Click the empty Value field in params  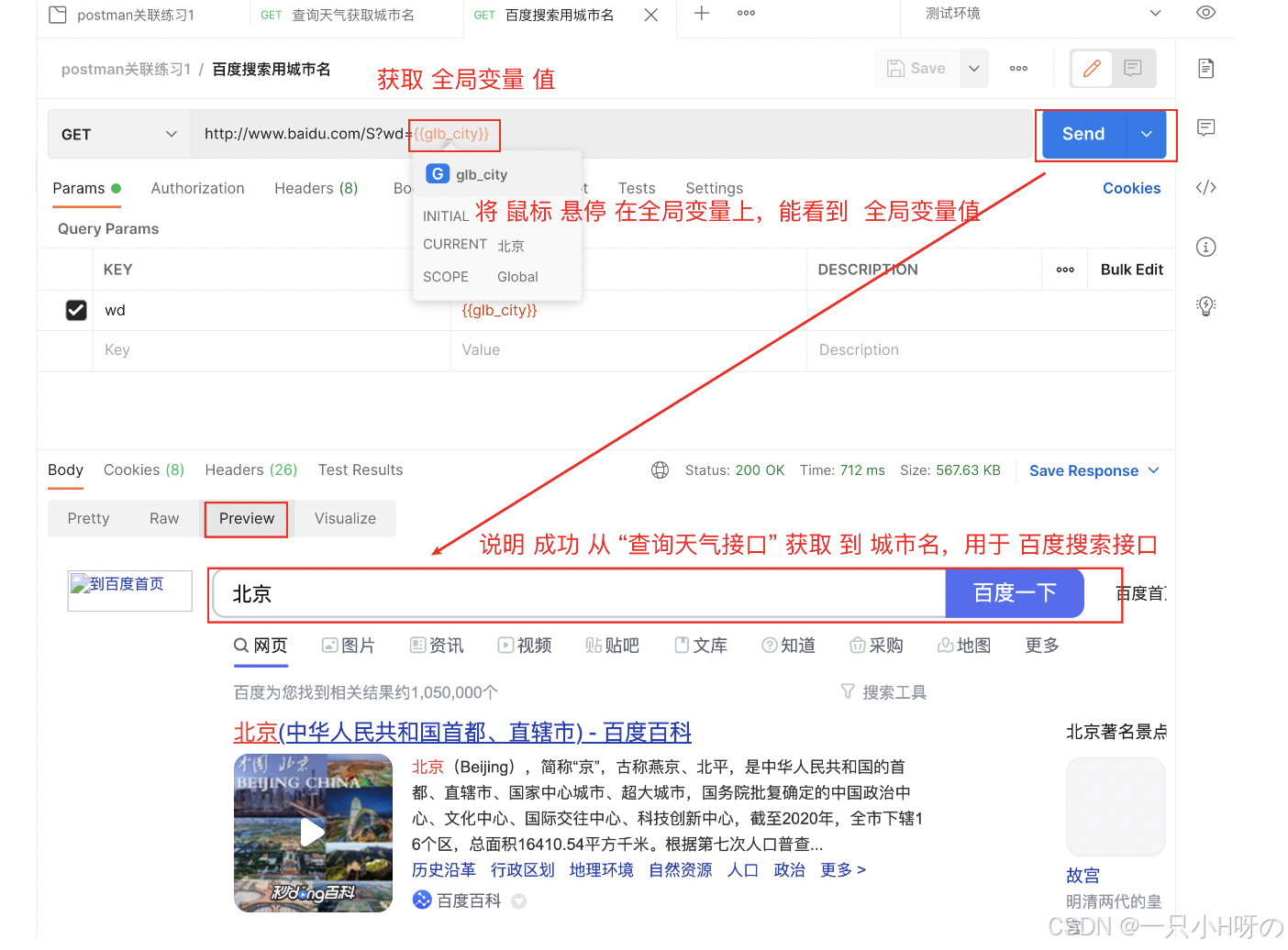click(x=628, y=350)
